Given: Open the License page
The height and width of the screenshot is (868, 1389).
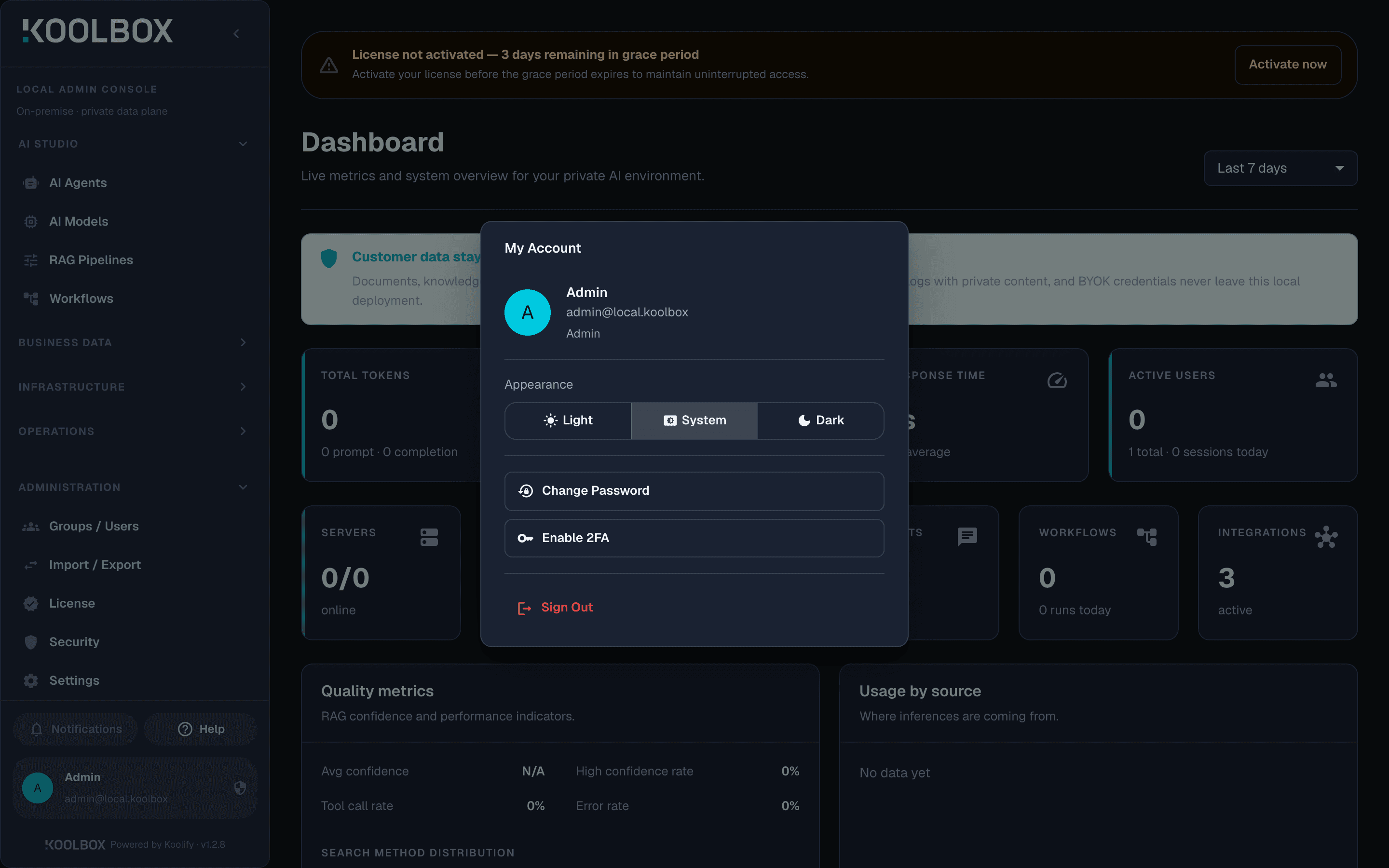Looking at the screenshot, I should [x=135, y=603].
